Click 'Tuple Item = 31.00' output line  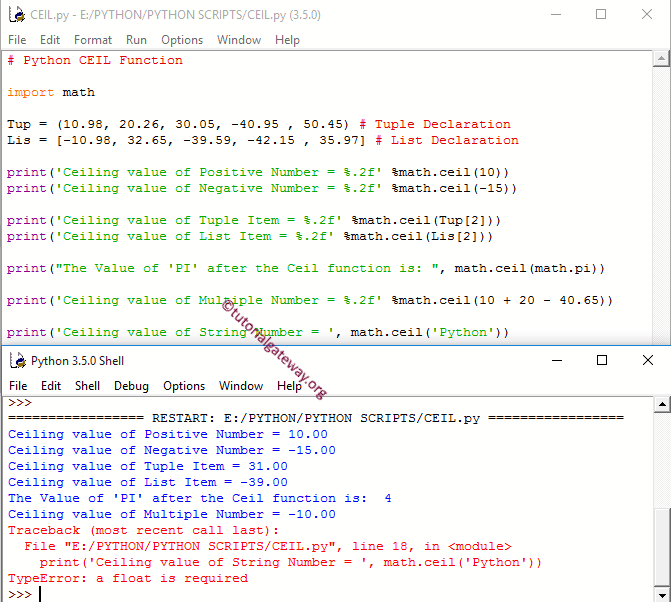148,466
